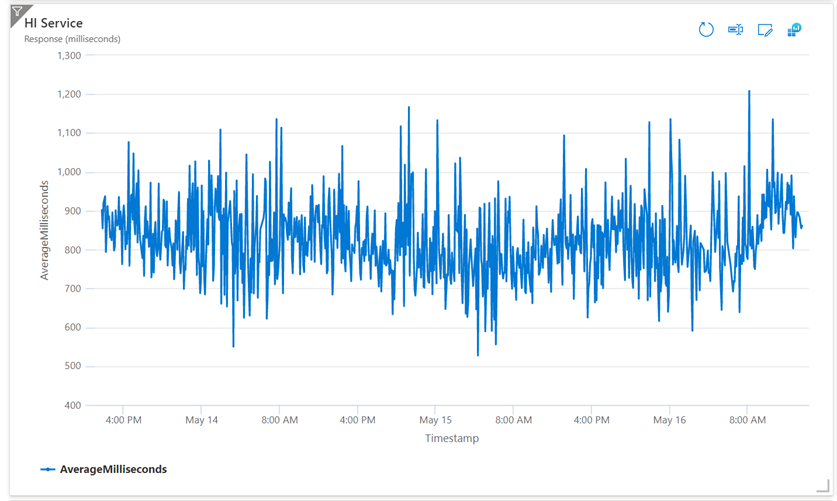Click the May 16 x-axis label

[x=669, y=421]
